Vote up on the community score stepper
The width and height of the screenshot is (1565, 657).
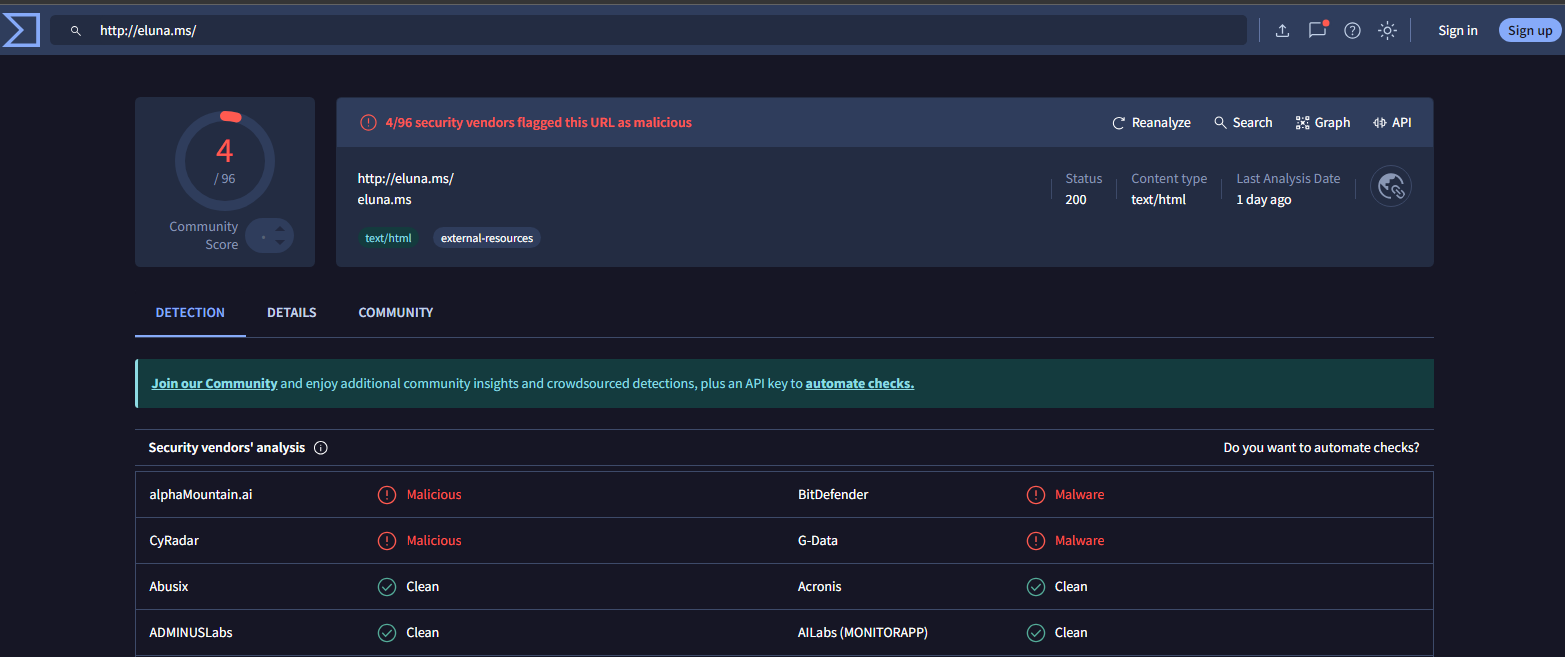(x=281, y=229)
